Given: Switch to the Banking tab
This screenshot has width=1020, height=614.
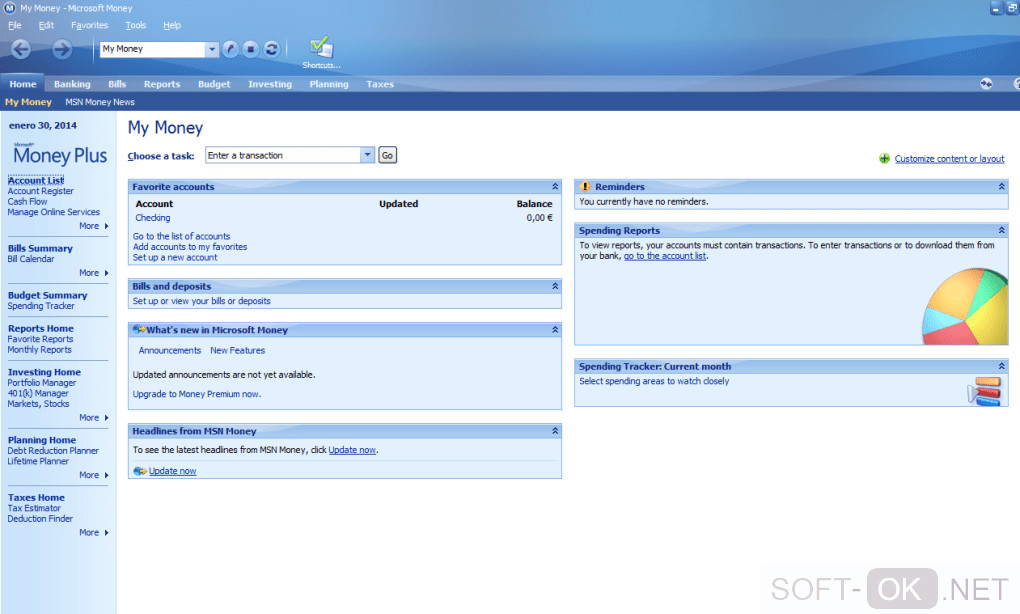Looking at the screenshot, I should 72,84.
